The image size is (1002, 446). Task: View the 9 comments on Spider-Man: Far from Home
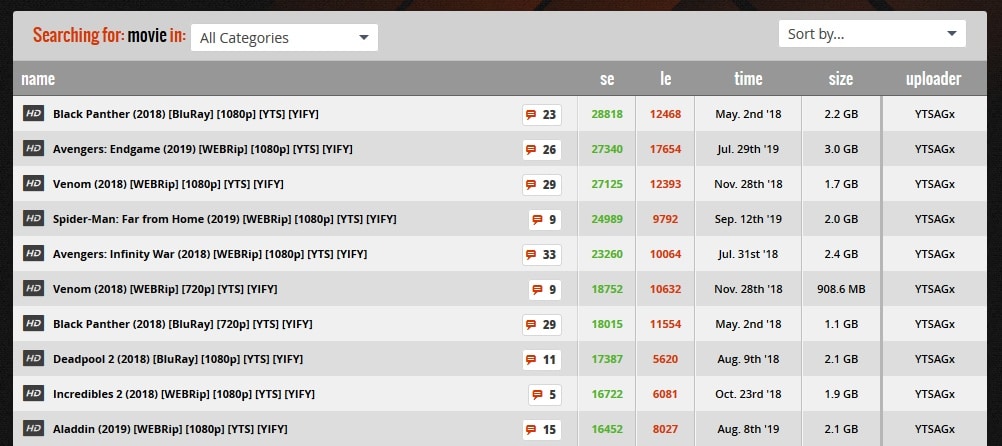tap(544, 220)
